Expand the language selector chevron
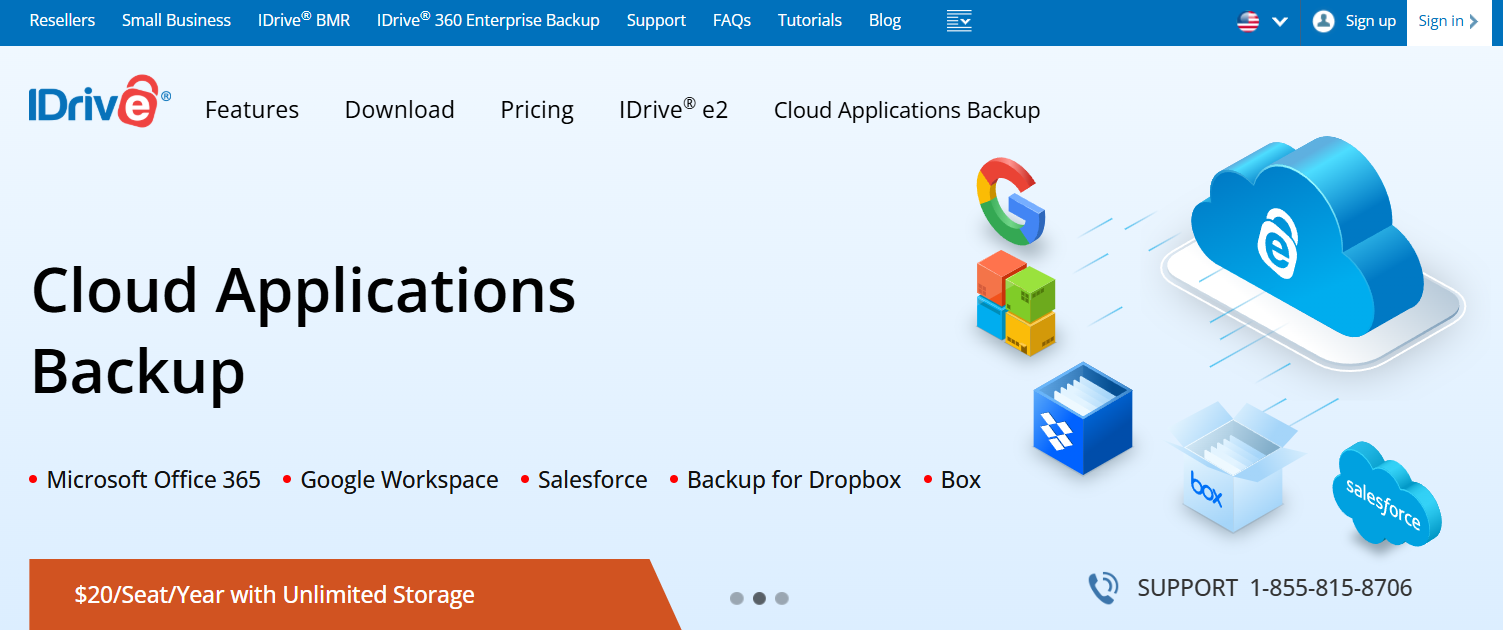1503x630 pixels. (x=1279, y=22)
